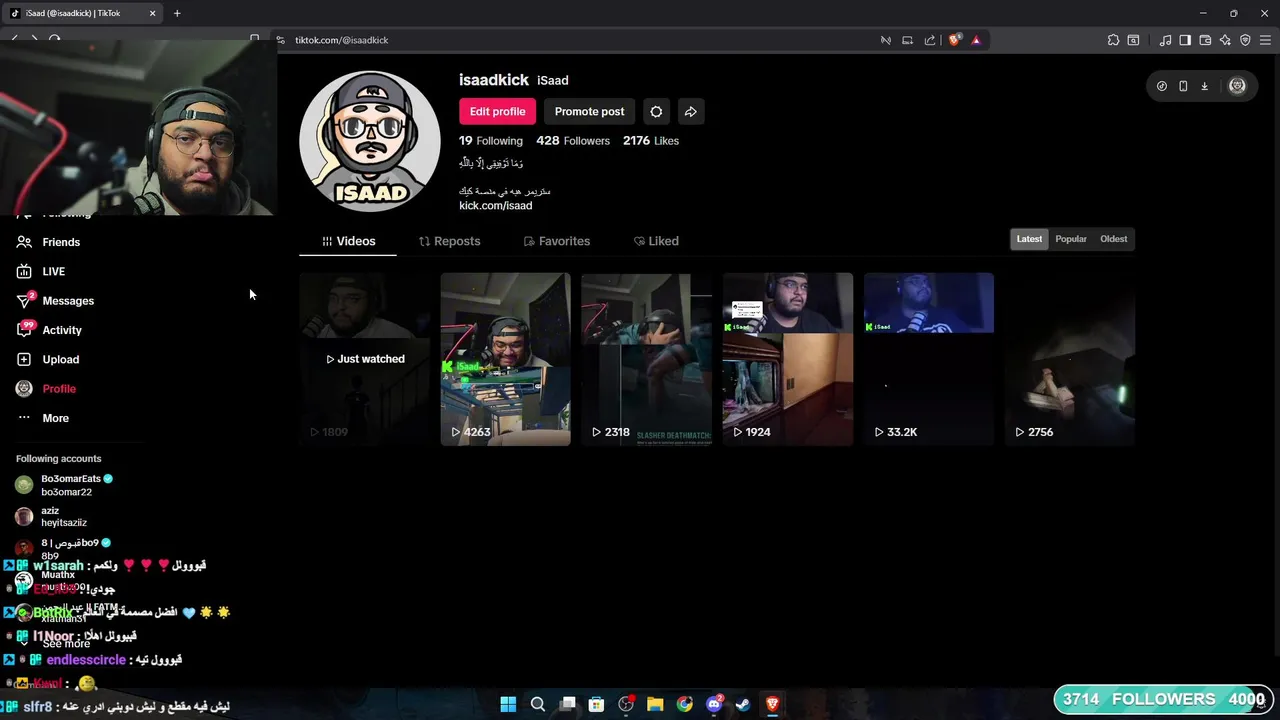Open Google Chrome from the taskbar

[684, 704]
